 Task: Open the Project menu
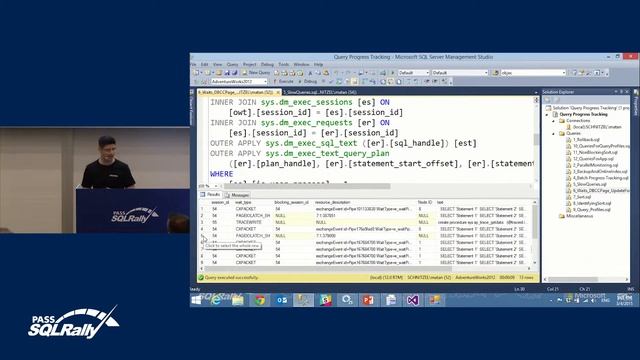249,64
